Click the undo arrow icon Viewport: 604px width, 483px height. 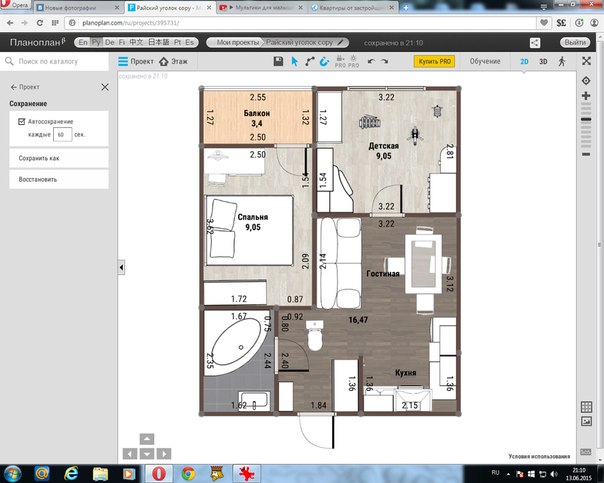pos(371,61)
